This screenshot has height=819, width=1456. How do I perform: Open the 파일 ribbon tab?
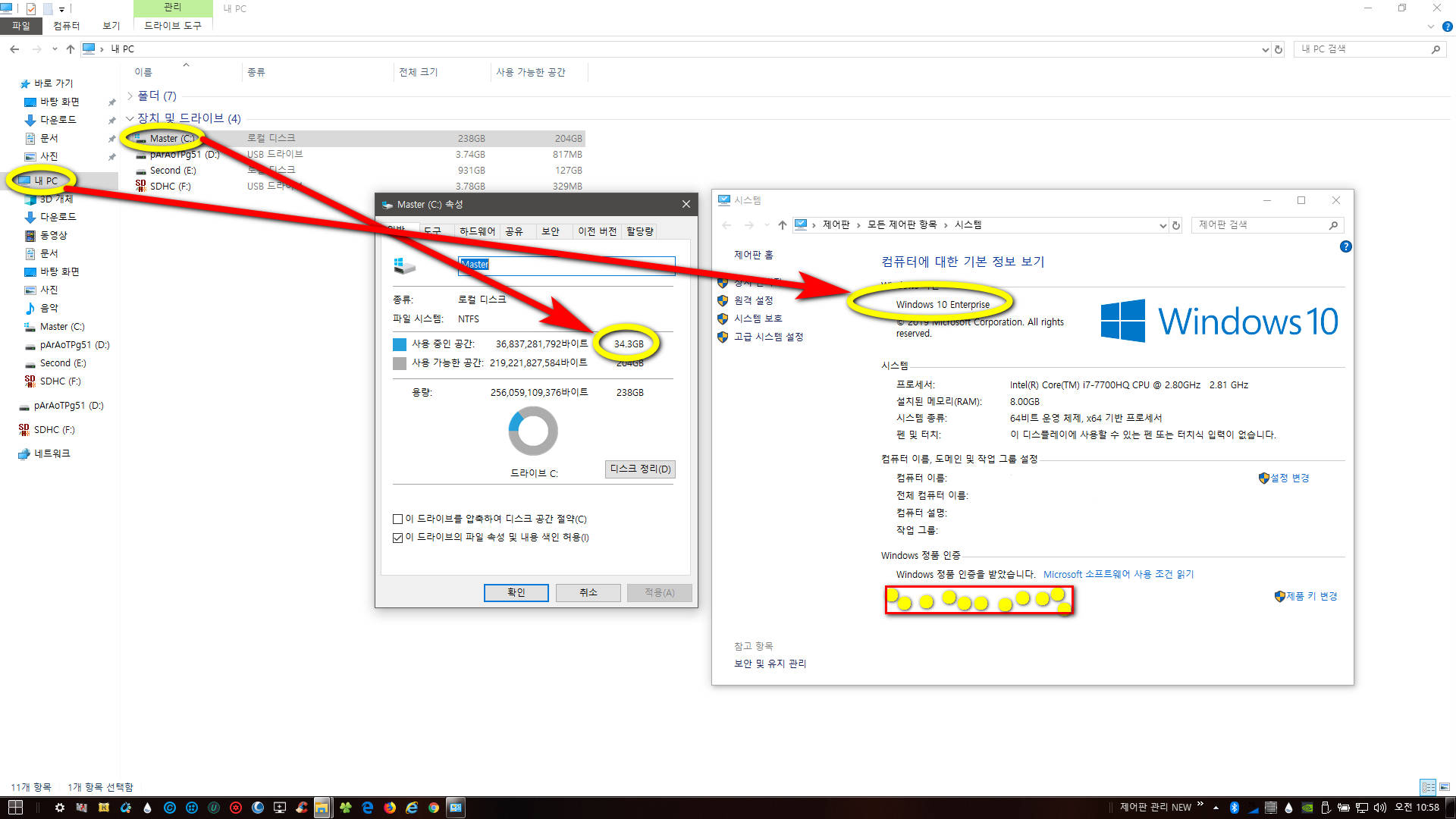click(21, 26)
